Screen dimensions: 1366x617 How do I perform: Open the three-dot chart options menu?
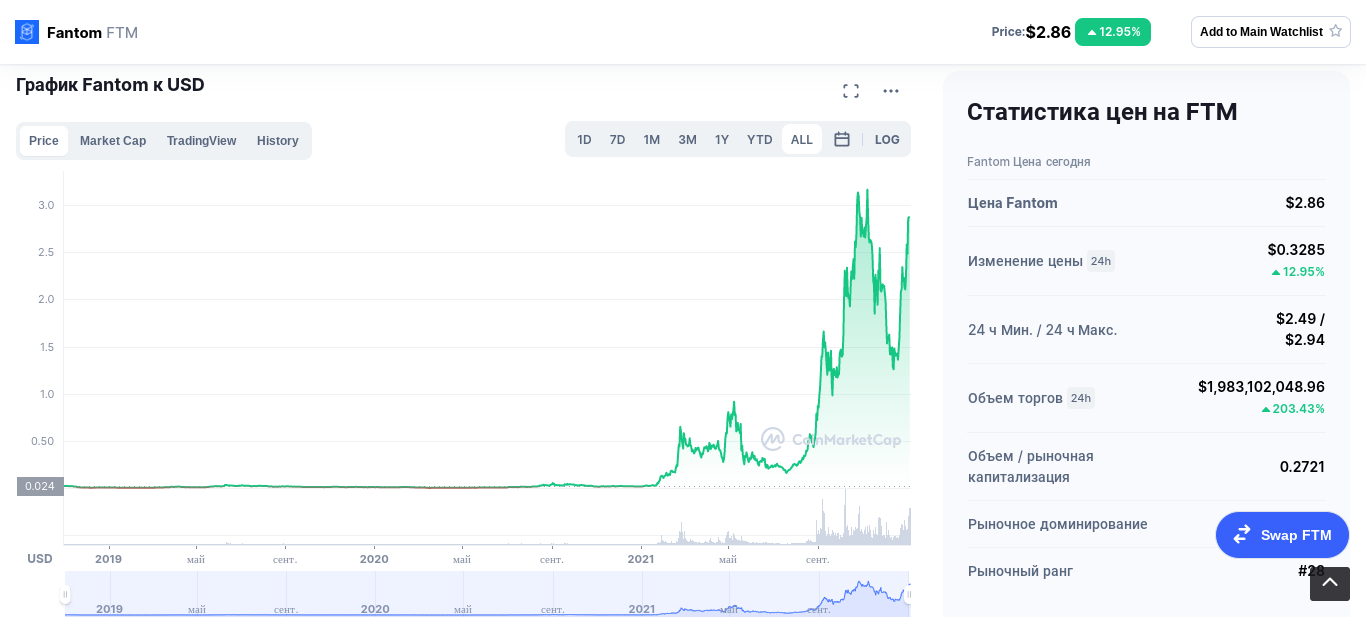[891, 91]
